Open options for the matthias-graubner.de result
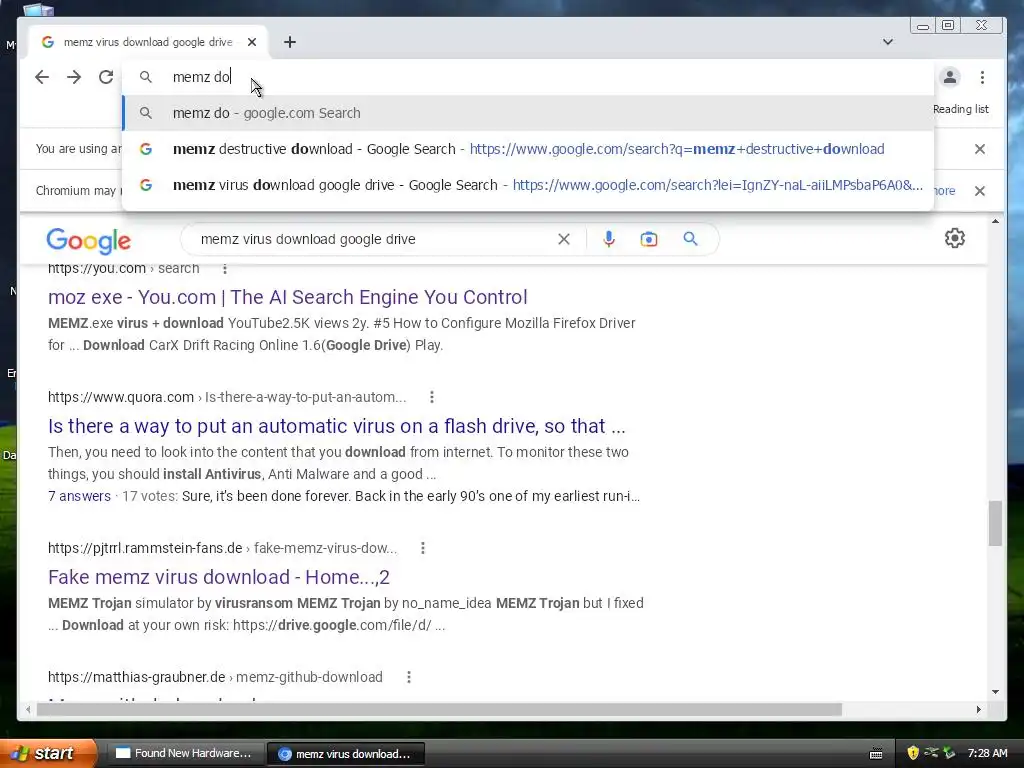The width and height of the screenshot is (1024, 768). click(409, 677)
